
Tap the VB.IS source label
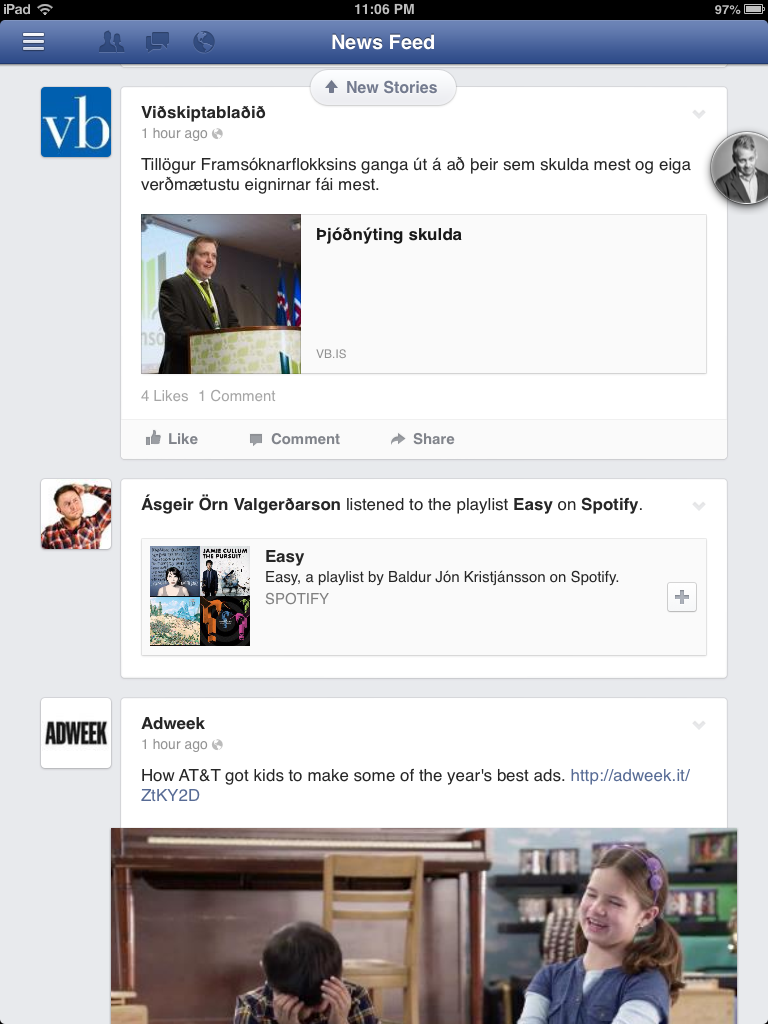coord(331,354)
